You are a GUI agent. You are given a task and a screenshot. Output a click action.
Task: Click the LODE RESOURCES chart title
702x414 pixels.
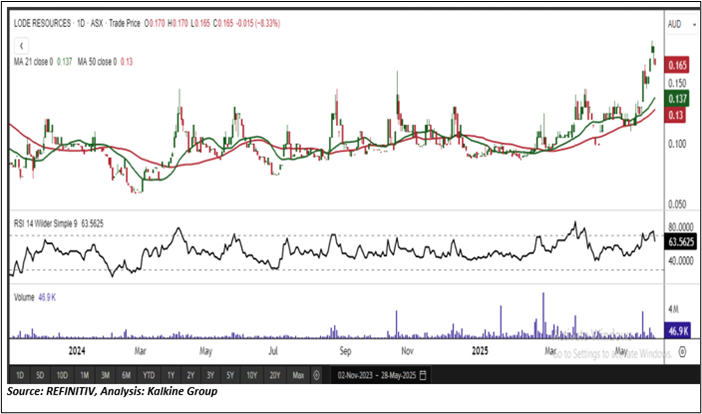coord(42,23)
